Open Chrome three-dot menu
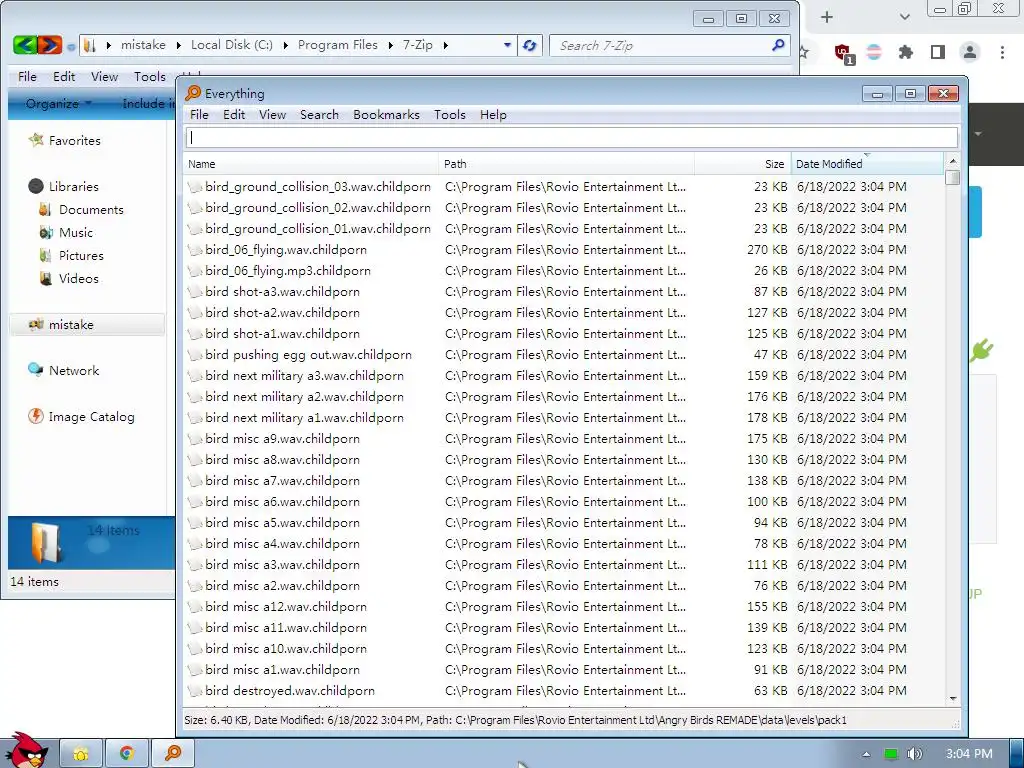1024x768 pixels. tap(1002, 52)
